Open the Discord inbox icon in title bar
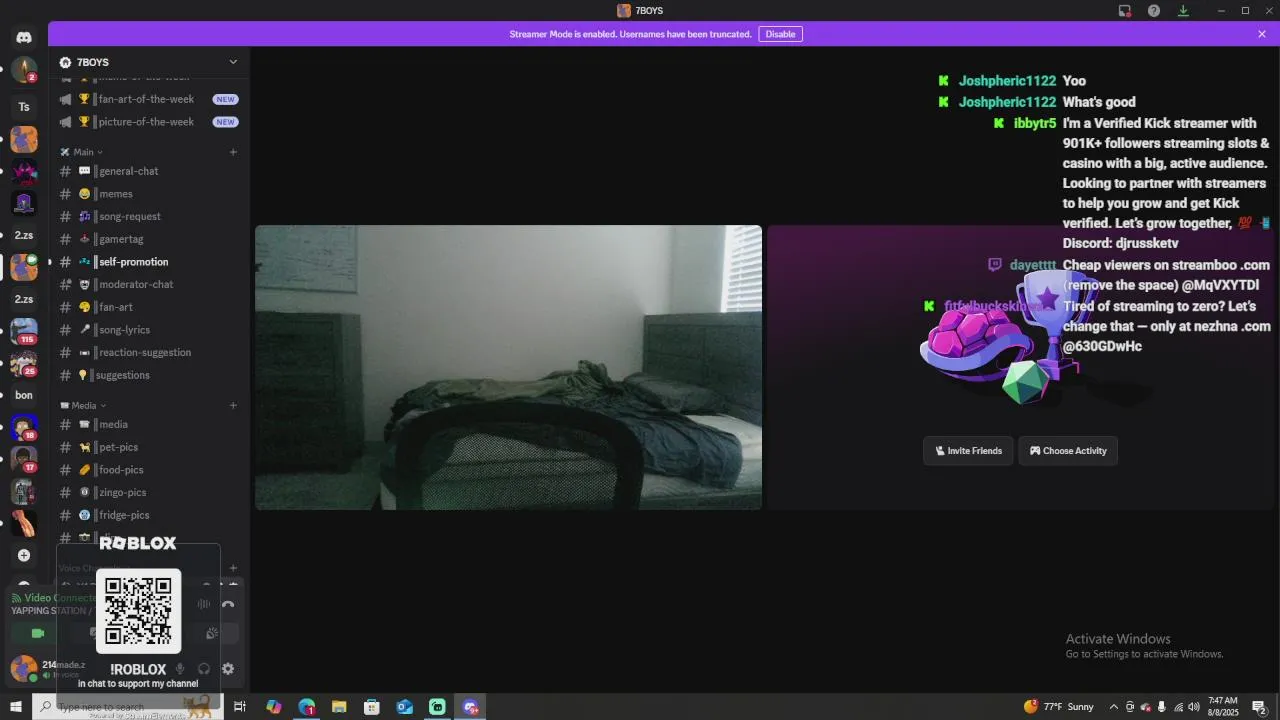 click(x=1125, y=11)
